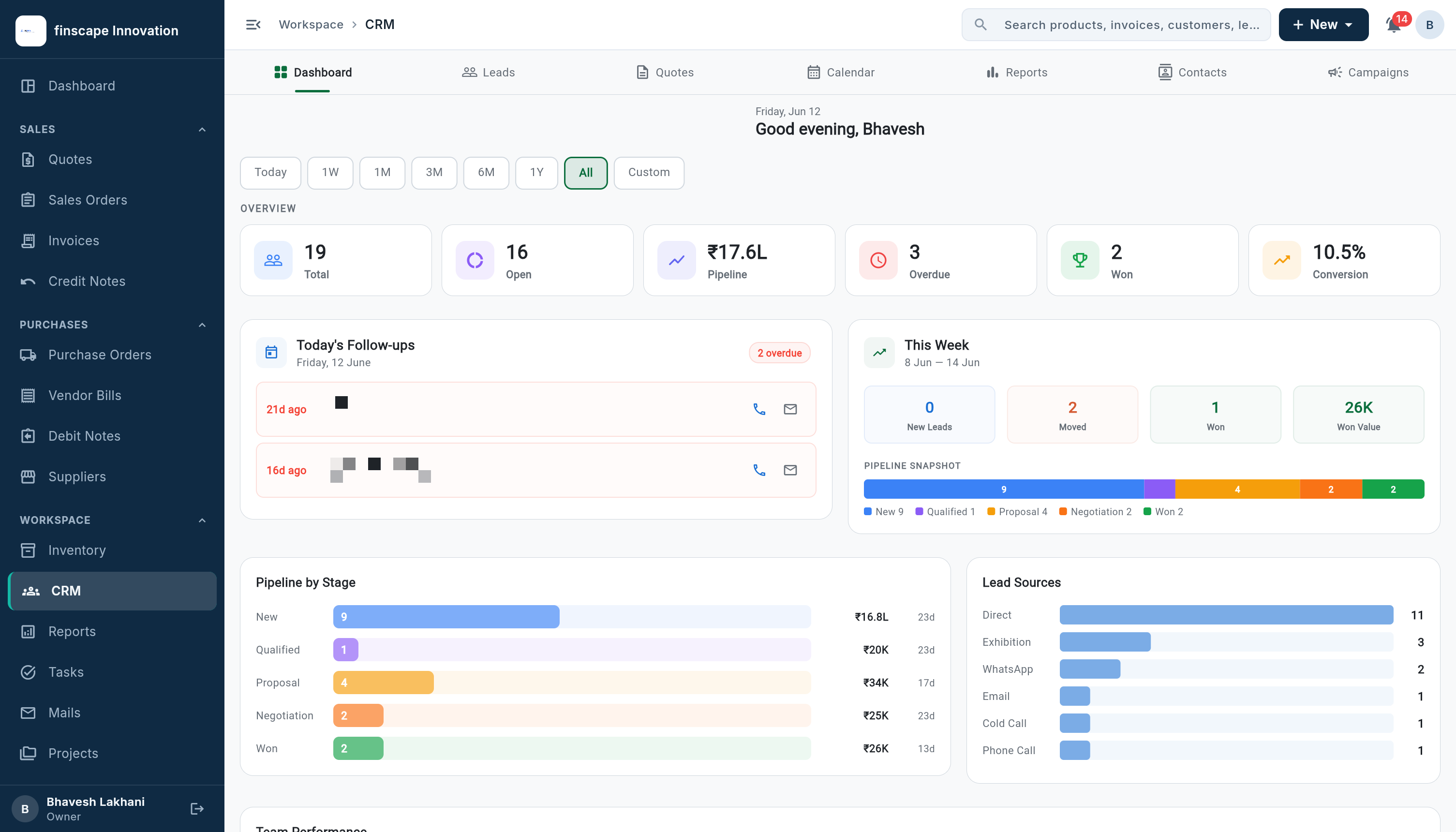Click the Bhavesh Lakhani profile name
Viewport: 1456px width, 832px height.
pyautogui.click(x=95, y=802)
